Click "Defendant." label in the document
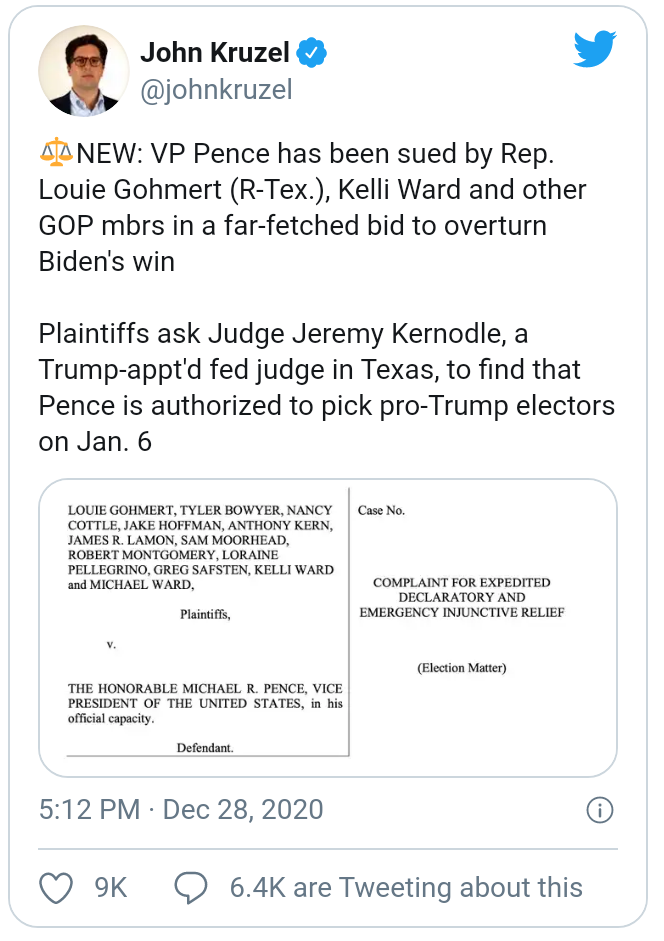The width and height of the screenshot is (664, 941). 205,747
